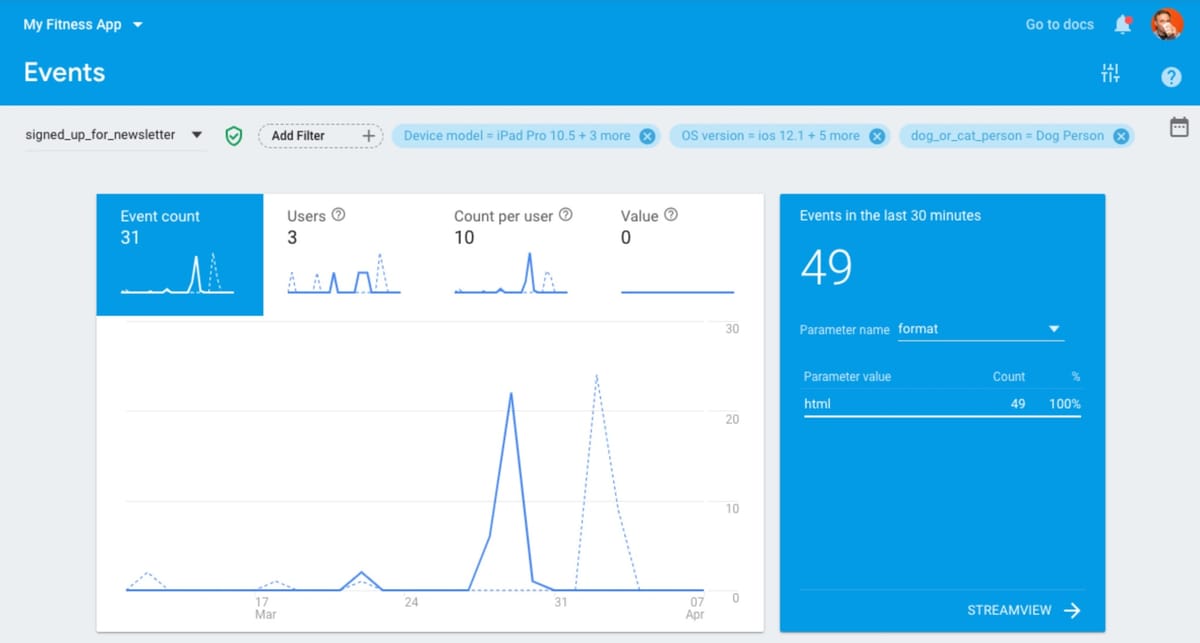1200x643 pixels.
Task: Click Events in the last 30 minutes heading
Action: pos(890,215)
